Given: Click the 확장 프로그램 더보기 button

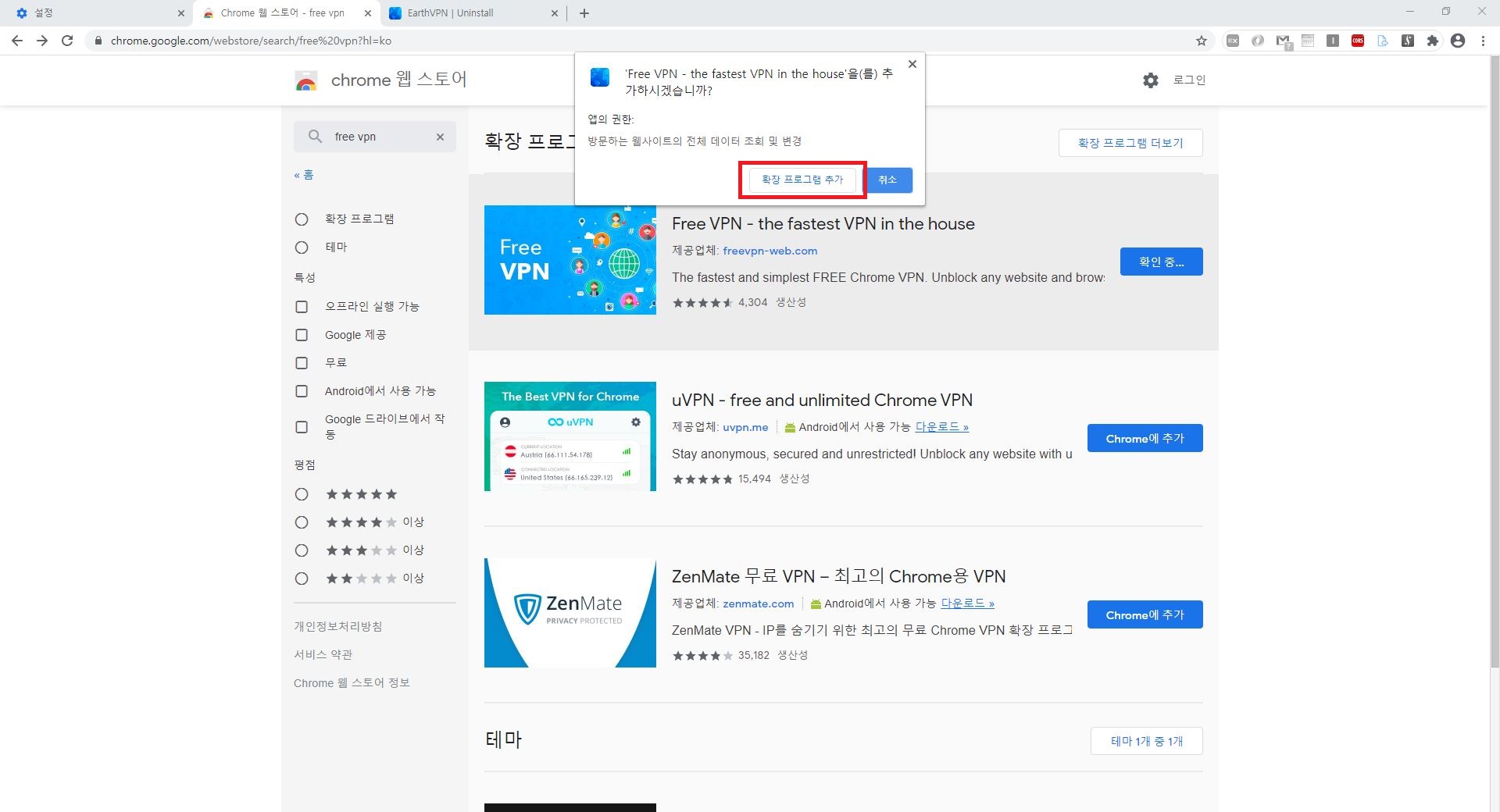Looking at the screenshot, I should coord(1130,143).
